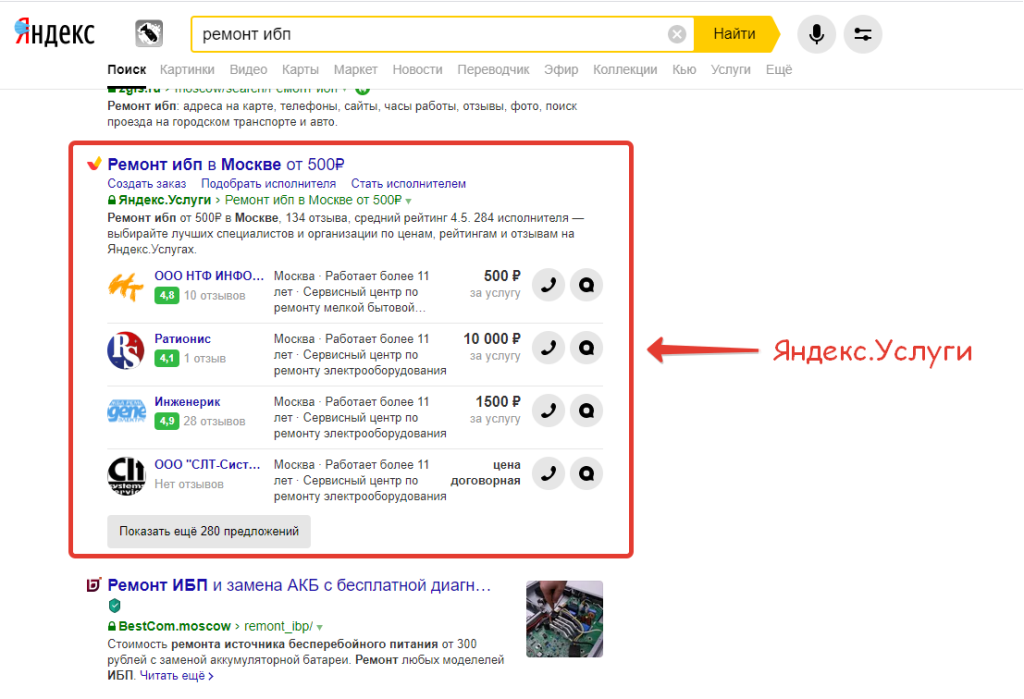Click the lock icon before Яндекс.Услуги
Screen dimensions: 1024x699
(112, 201)
